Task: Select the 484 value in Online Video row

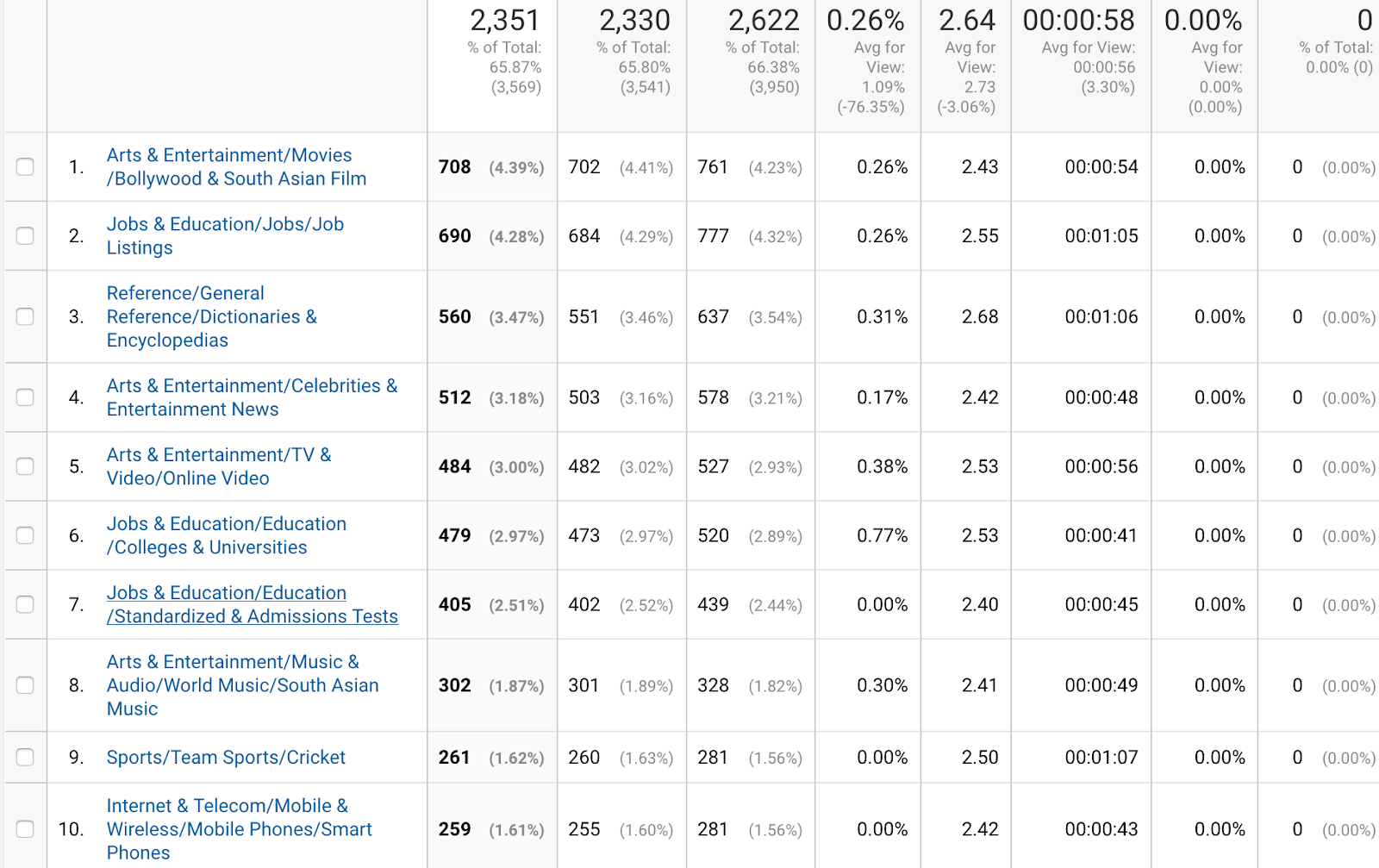Action: point(455,466)
